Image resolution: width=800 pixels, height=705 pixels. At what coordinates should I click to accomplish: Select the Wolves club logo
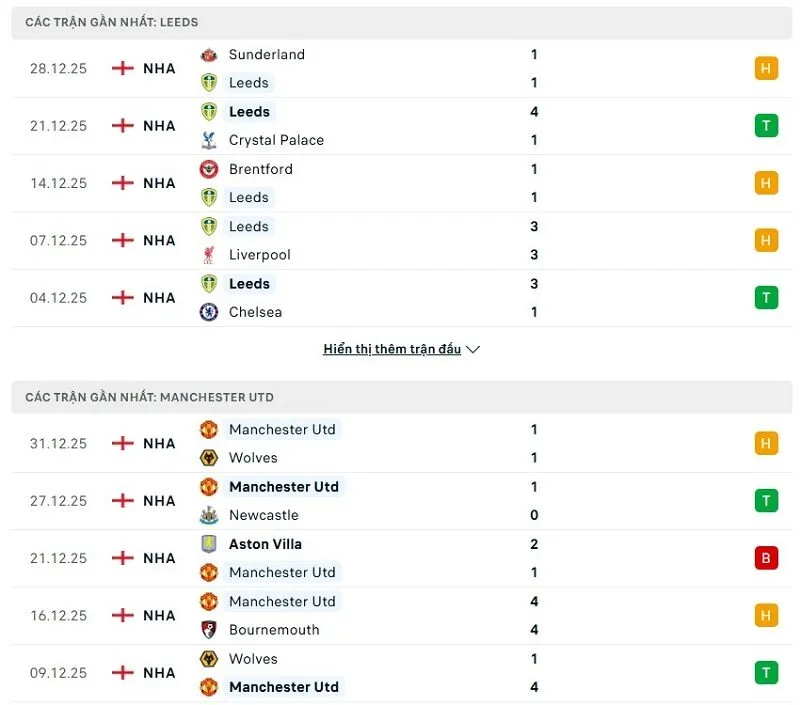pyautogui.click(x=208, y=458)
